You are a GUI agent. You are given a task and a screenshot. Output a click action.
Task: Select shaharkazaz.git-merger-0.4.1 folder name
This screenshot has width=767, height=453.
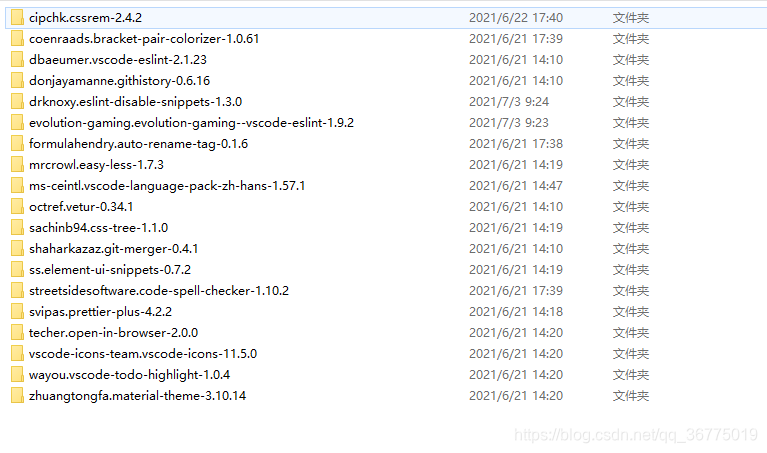click(113, 249)
